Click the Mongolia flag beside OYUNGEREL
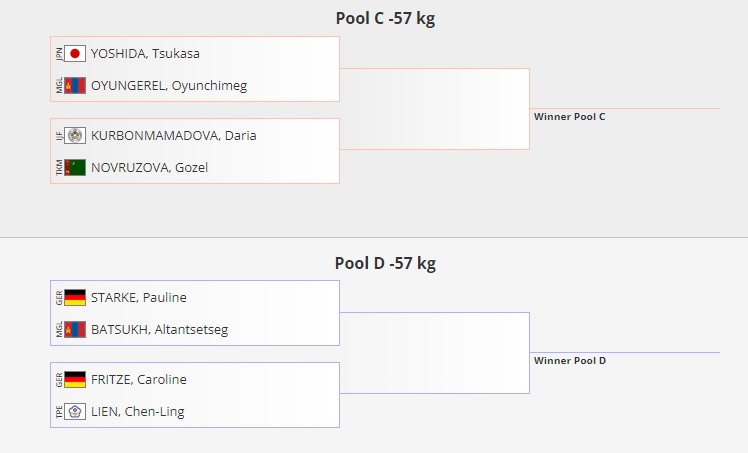Image resolution: width=748 pixels, height=453 pixels. pos(75,86)
